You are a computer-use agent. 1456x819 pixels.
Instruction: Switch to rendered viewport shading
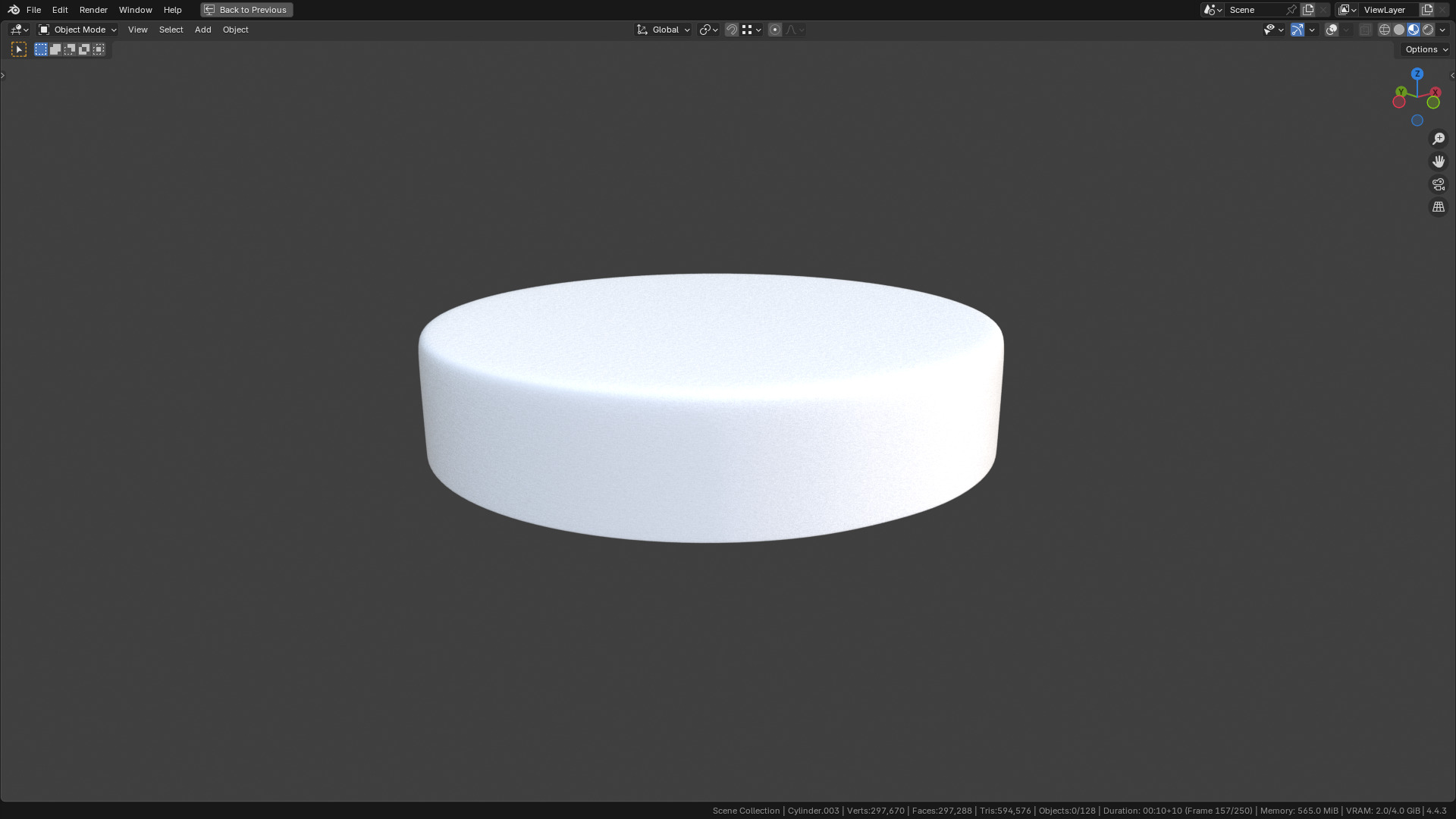point(1428,30)
